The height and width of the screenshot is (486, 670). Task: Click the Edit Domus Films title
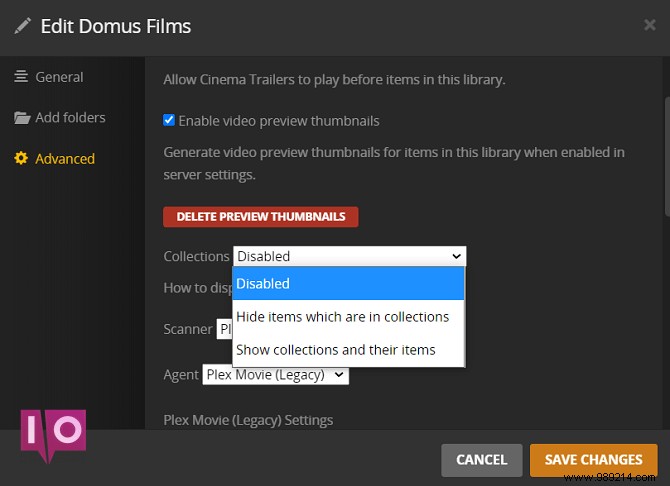point(116,26)
